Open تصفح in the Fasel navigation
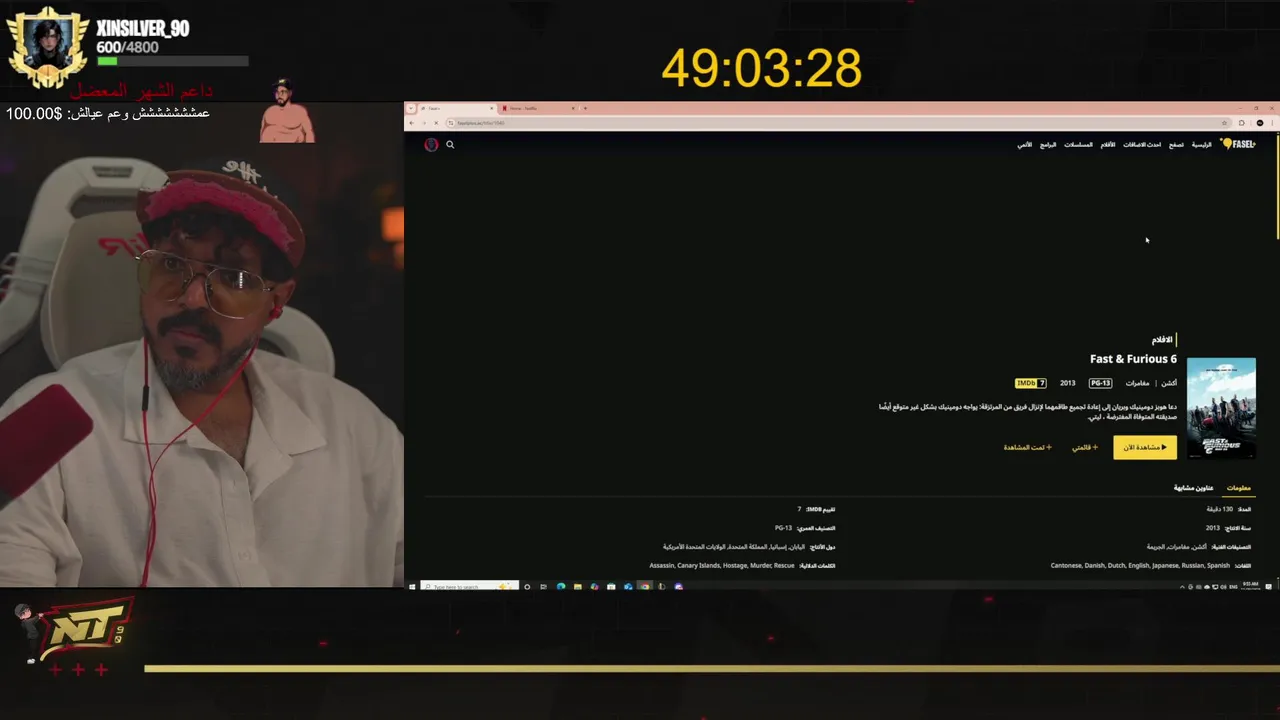This screenshot has height=720, width=1280. pyautogui.click(x=1176, y=145)
